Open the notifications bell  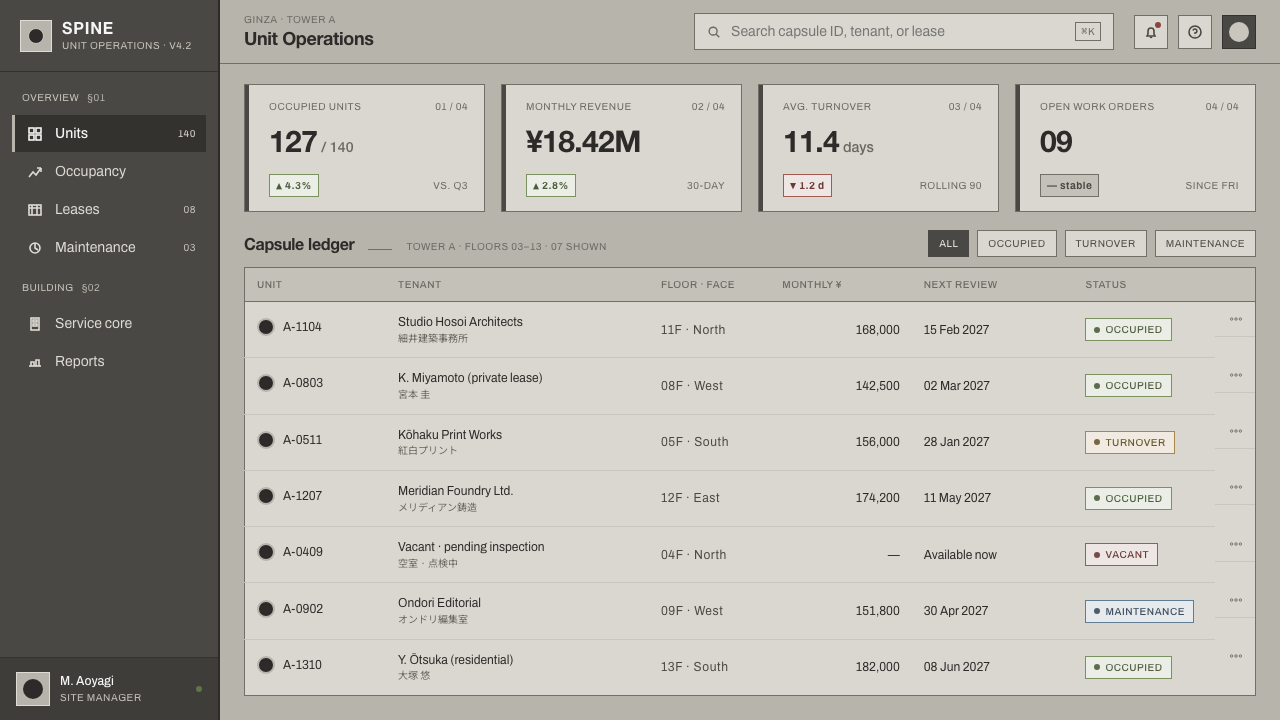[1151, 32]
